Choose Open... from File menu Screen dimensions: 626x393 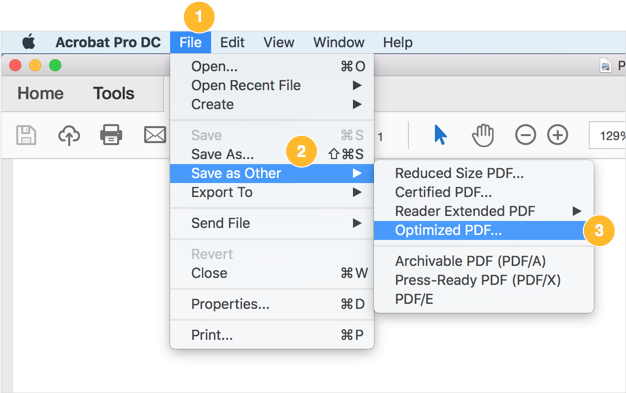click(x=272, y=66)
